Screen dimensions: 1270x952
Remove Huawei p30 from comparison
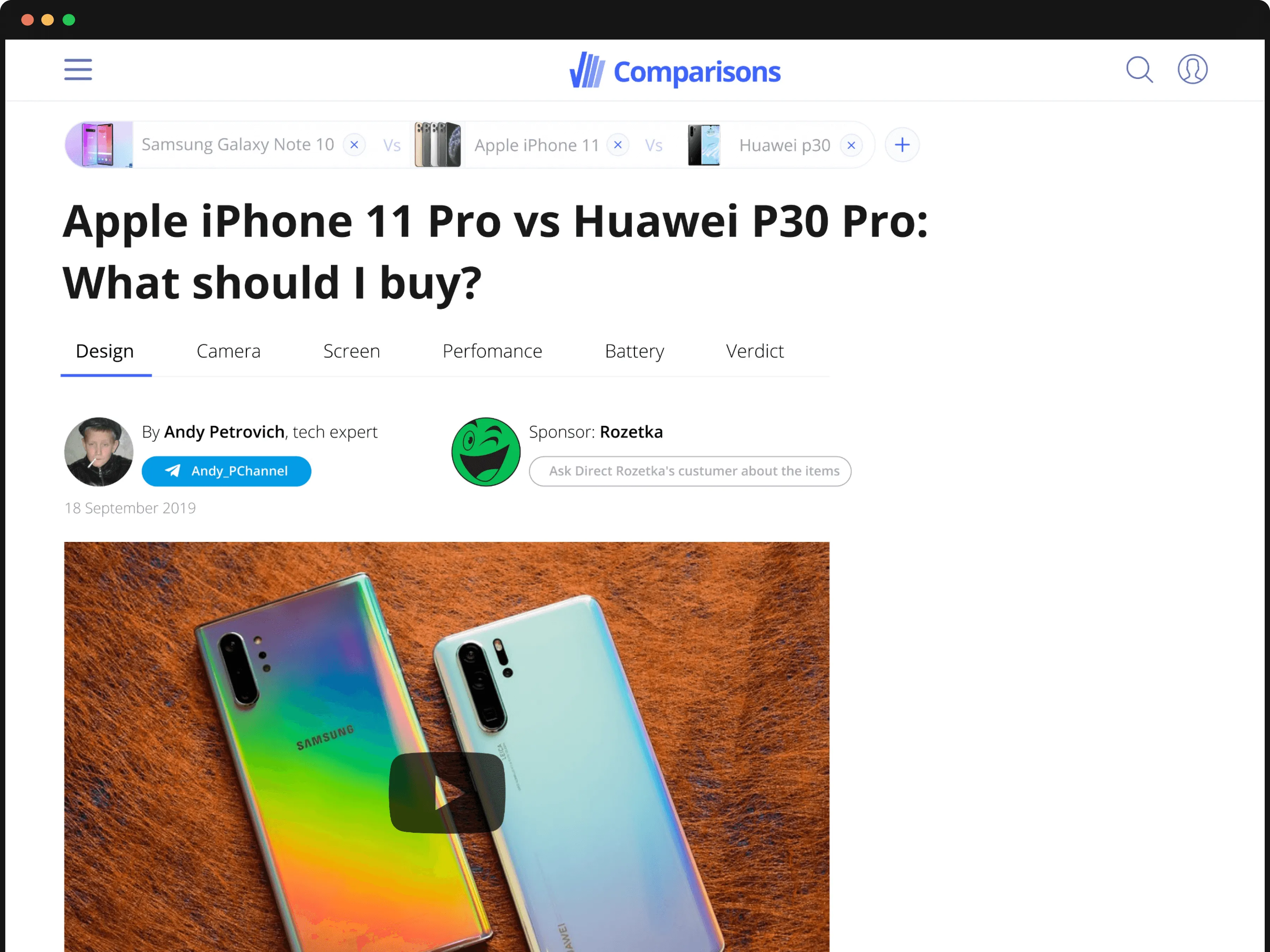click(851, 145)
